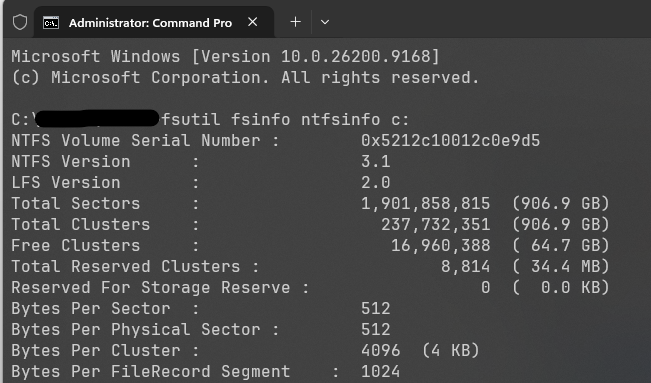Click the cluster size text (4 KB)
Screen dimensions: 651x383
click(x=450, y=351)
